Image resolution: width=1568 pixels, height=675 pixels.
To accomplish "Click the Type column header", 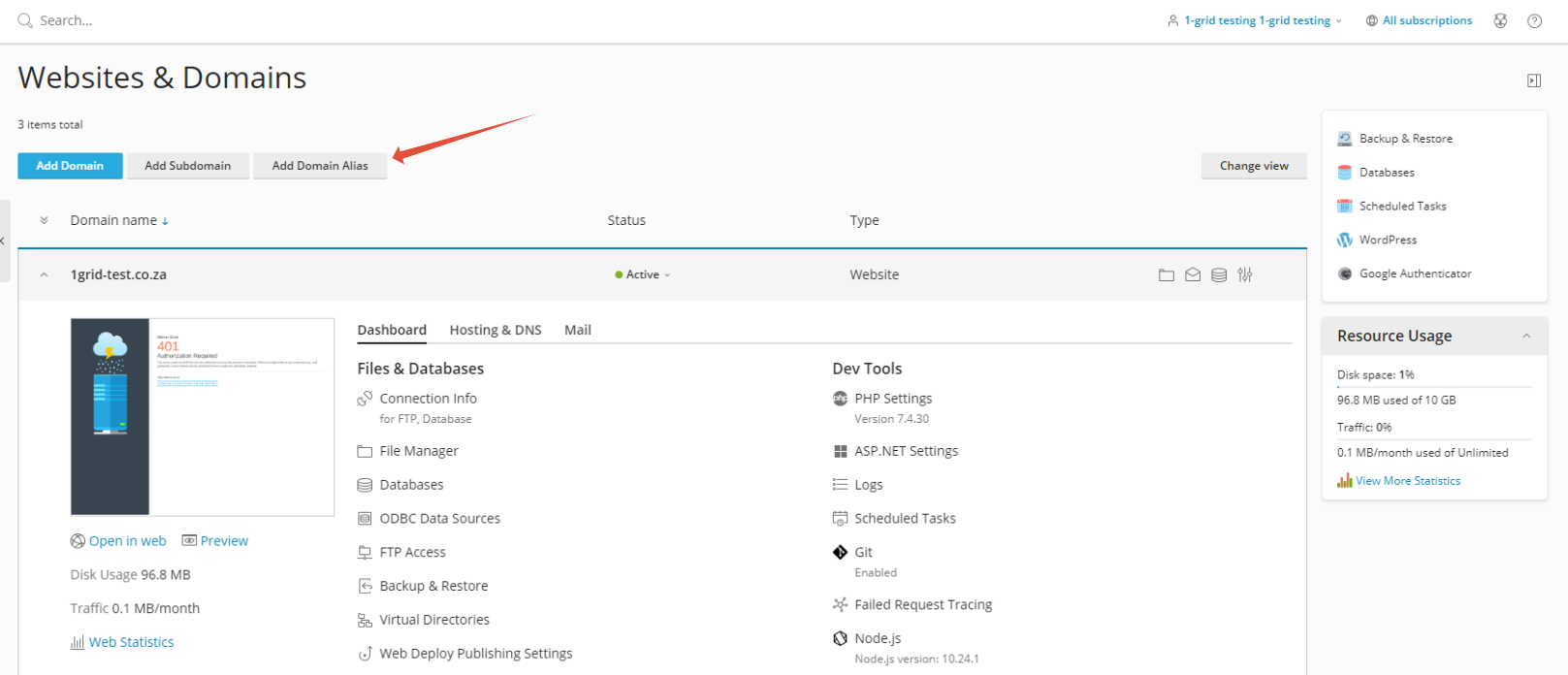I will 864,220.
